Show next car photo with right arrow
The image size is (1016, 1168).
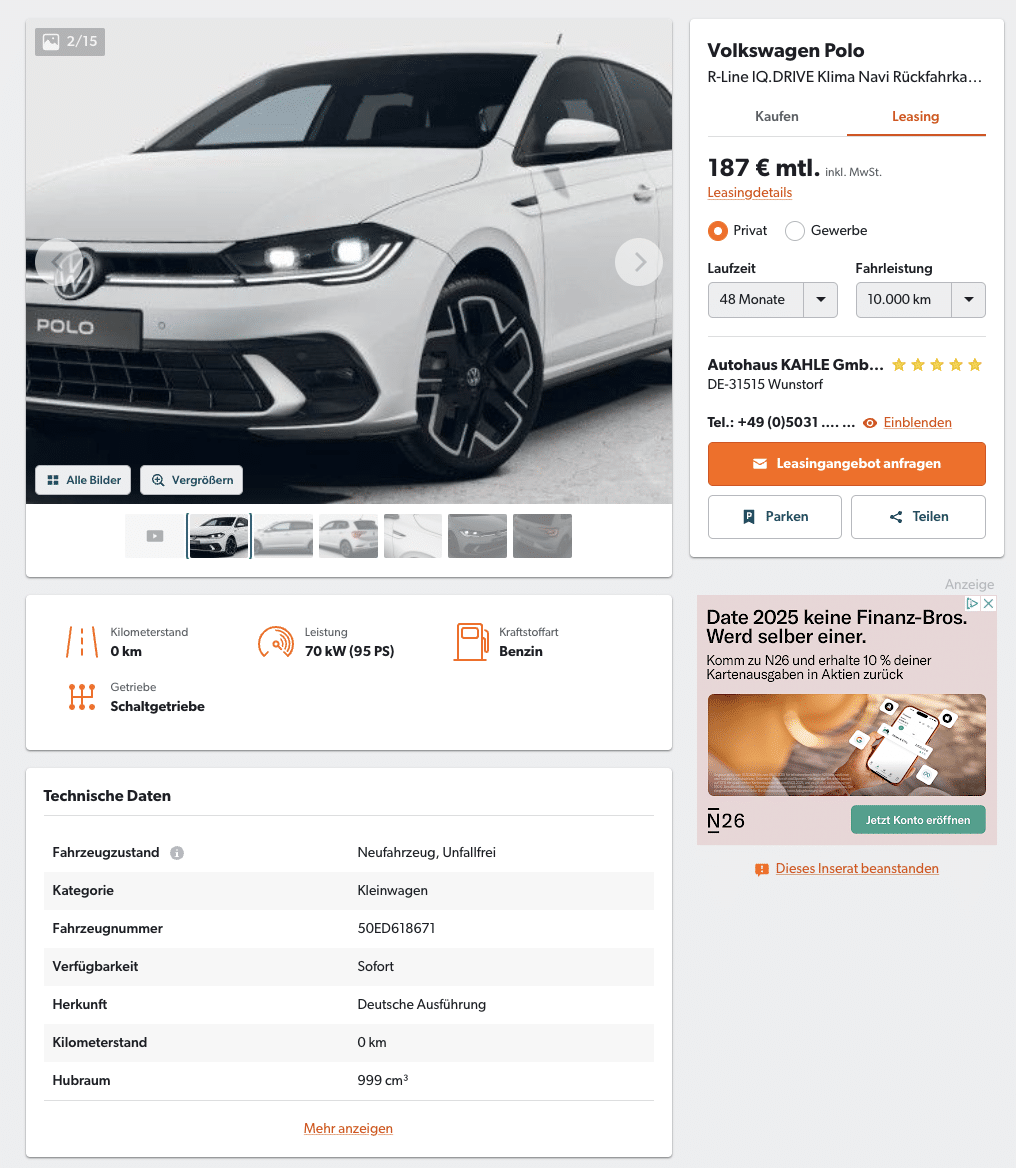pos(638,262)
